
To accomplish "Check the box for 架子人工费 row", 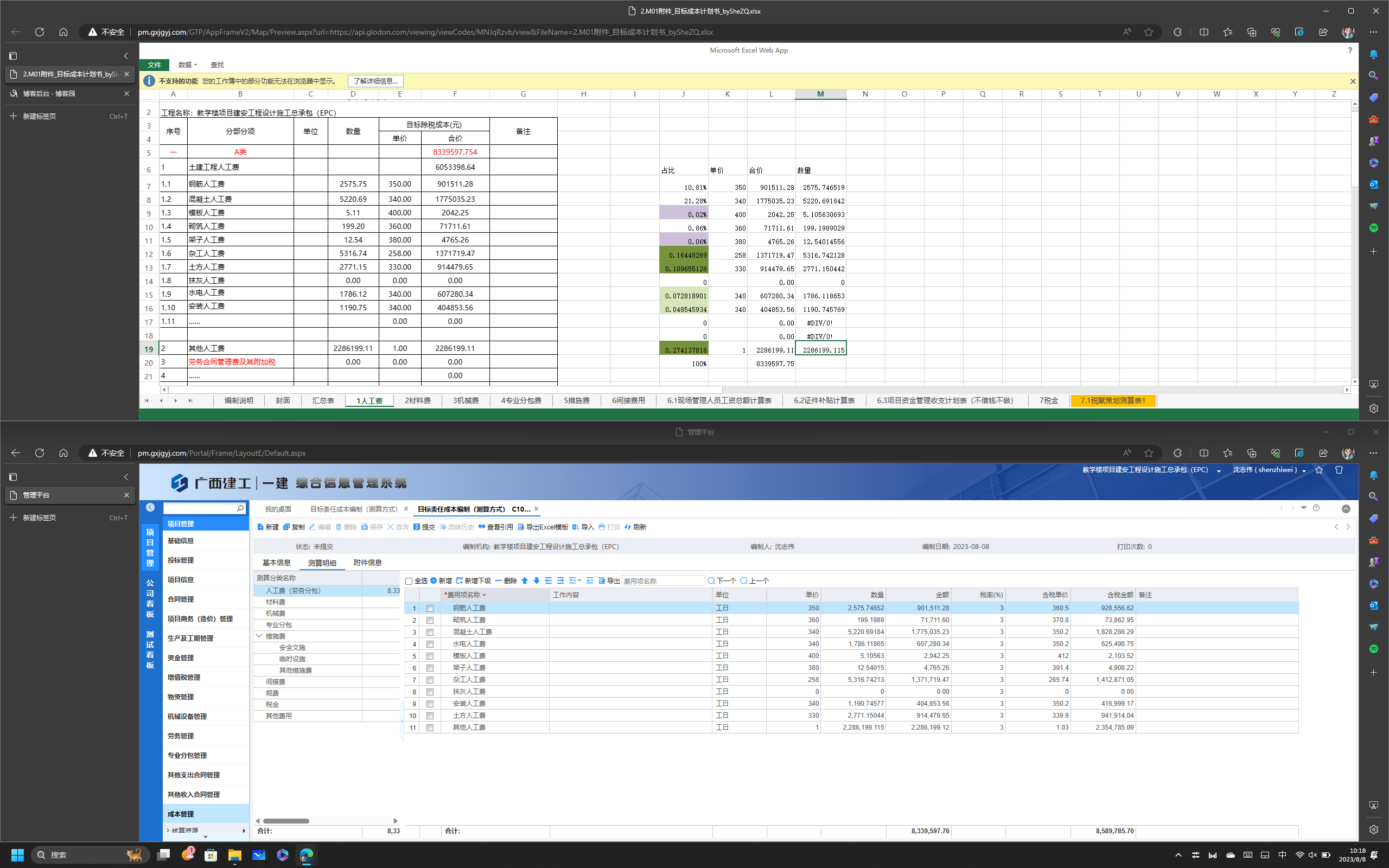I will pos(430,668).
